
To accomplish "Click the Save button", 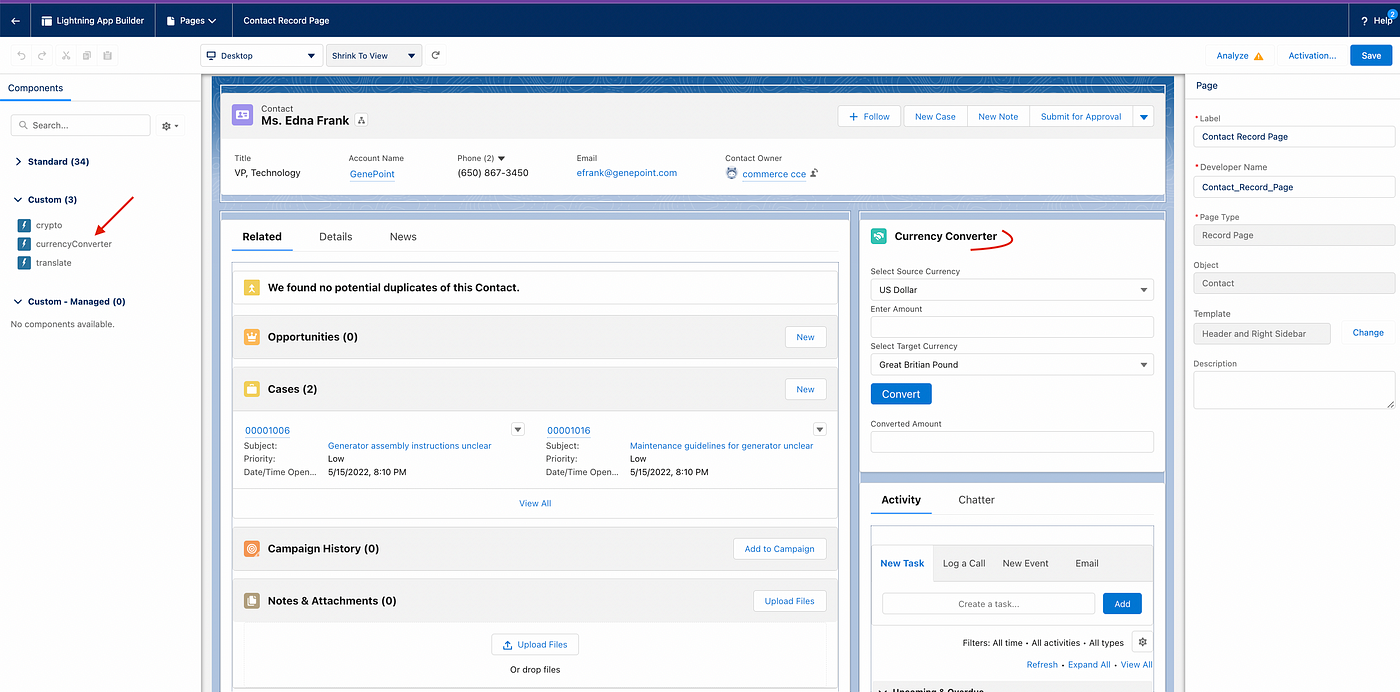I will pos(1371,56).
